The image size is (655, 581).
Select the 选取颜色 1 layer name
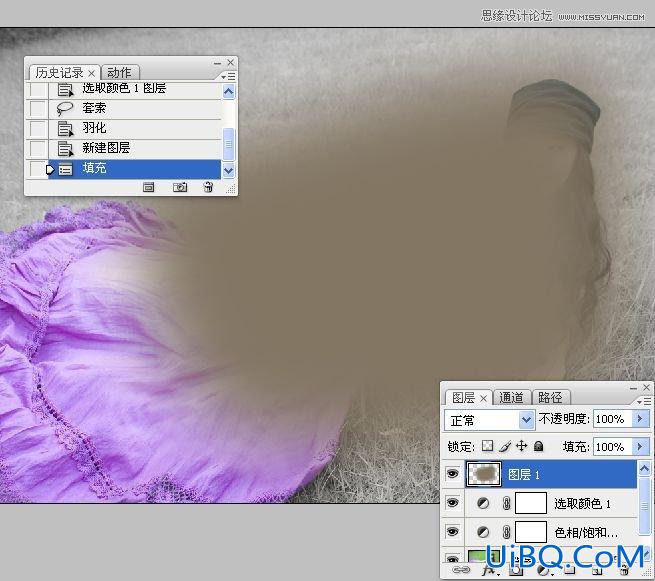[x=582, y=504]
